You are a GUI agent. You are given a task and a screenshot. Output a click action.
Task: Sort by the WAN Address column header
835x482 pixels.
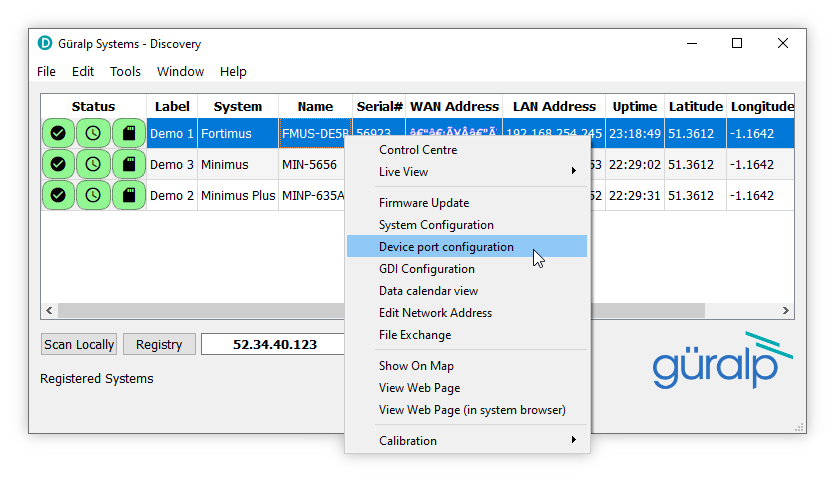click(454, 107)
